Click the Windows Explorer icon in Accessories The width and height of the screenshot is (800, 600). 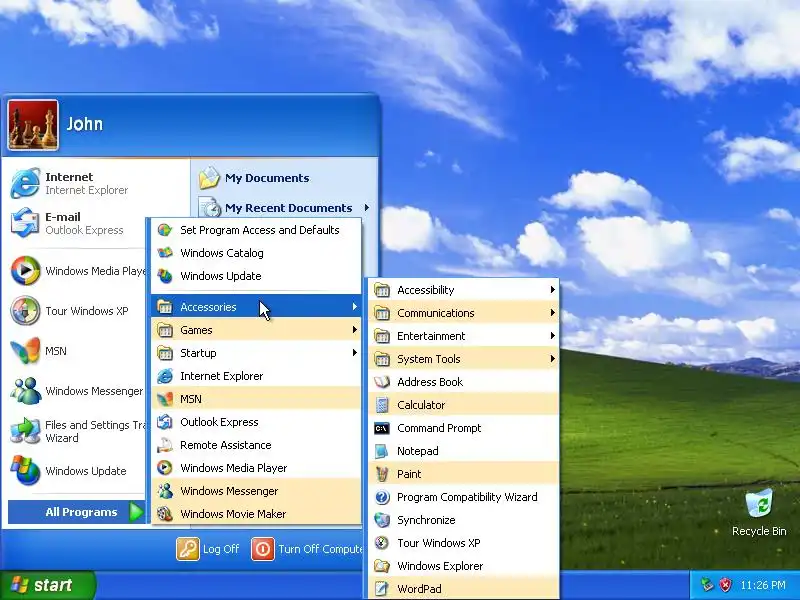click(382, 566)
